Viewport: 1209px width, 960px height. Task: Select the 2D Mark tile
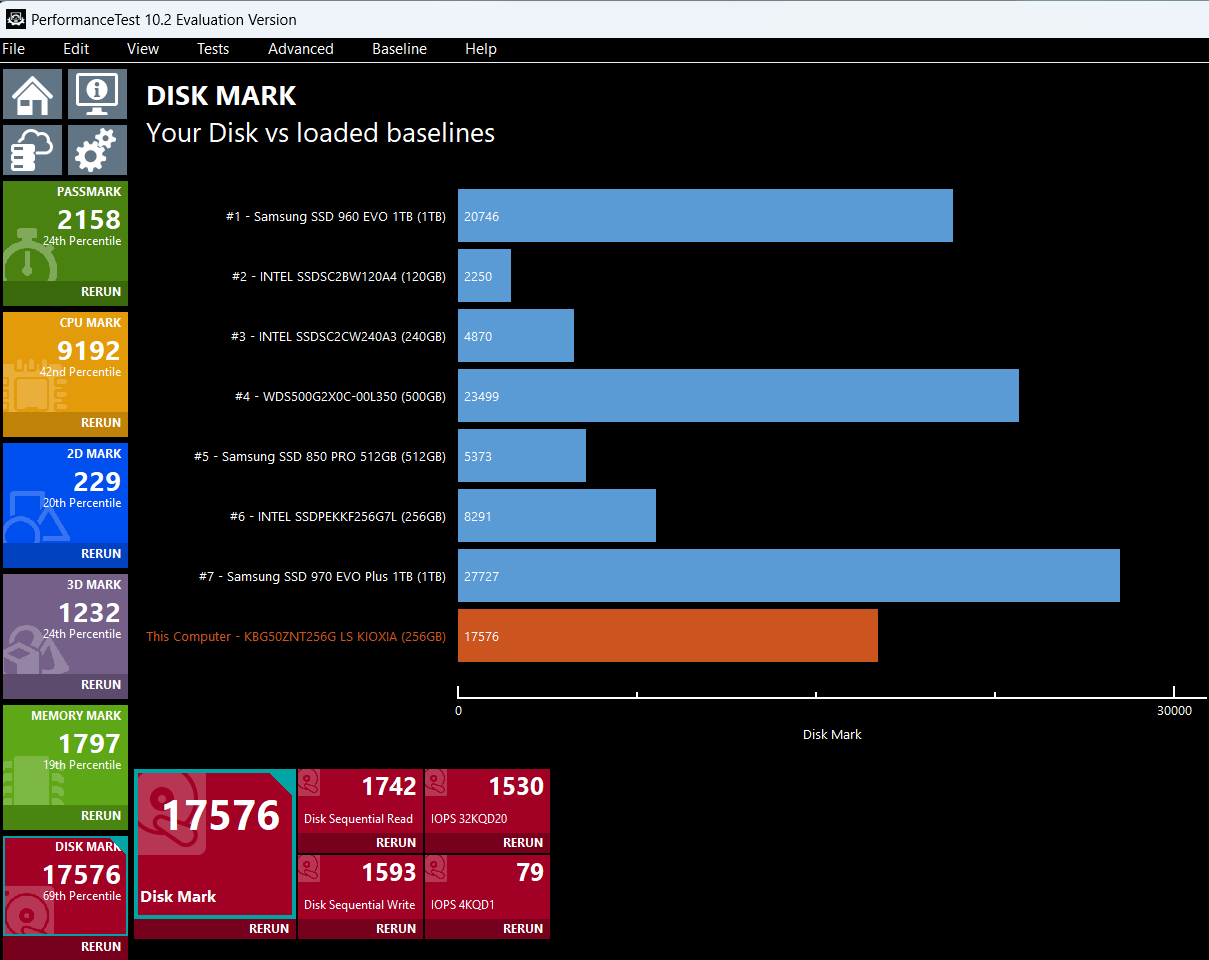[65, 494]
